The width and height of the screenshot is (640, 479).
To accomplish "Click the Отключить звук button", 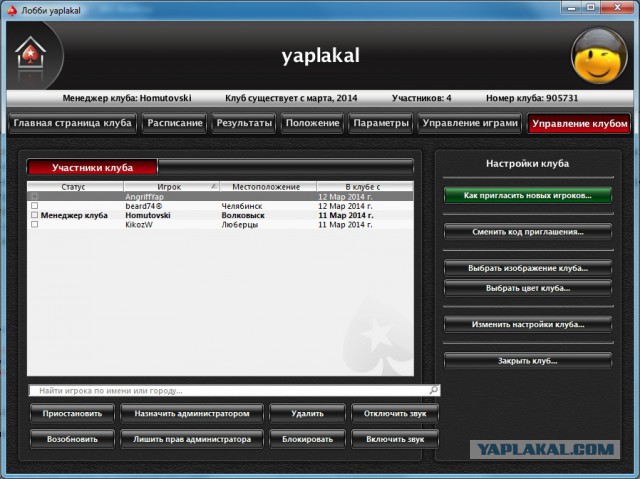I will 395,413.
